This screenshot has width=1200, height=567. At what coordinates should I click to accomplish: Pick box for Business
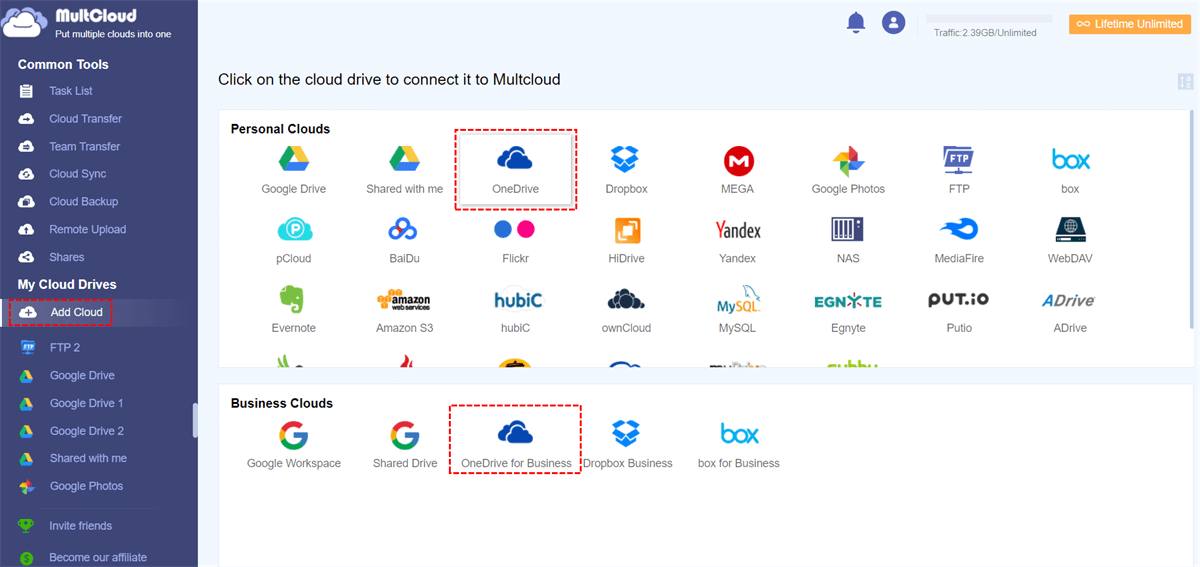(739, 445)
